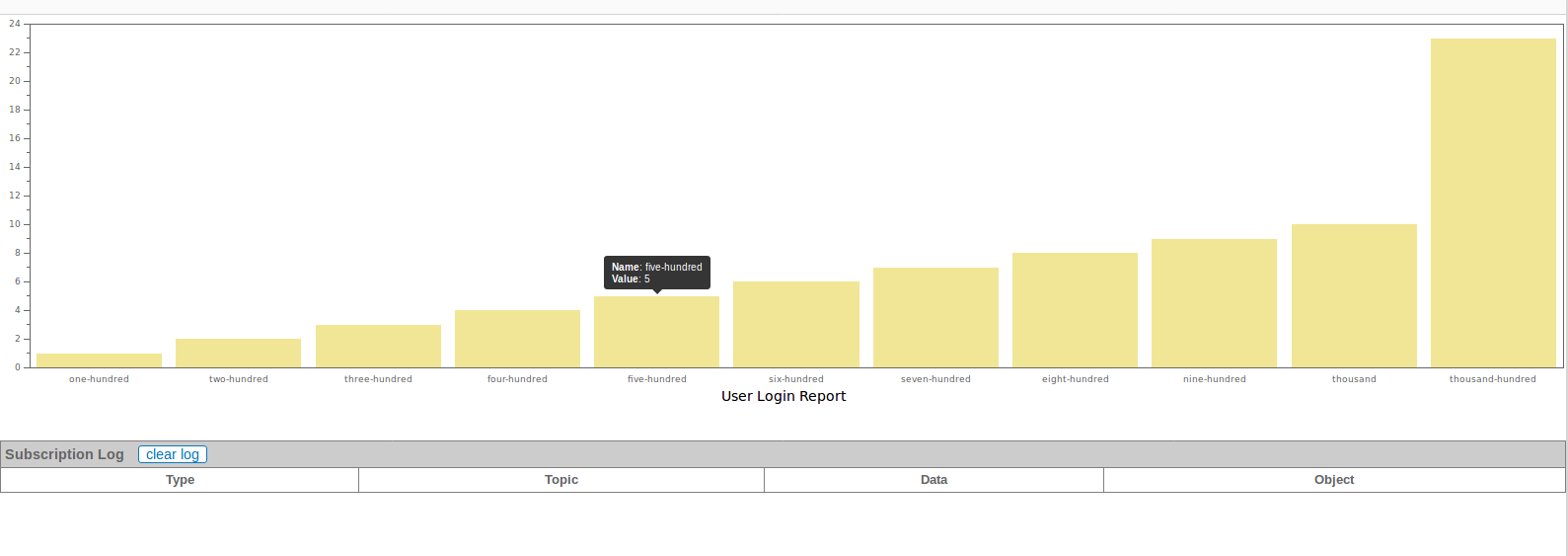Click the clear log button
The image size is (1568, 556).
click(x=173, y=454)
